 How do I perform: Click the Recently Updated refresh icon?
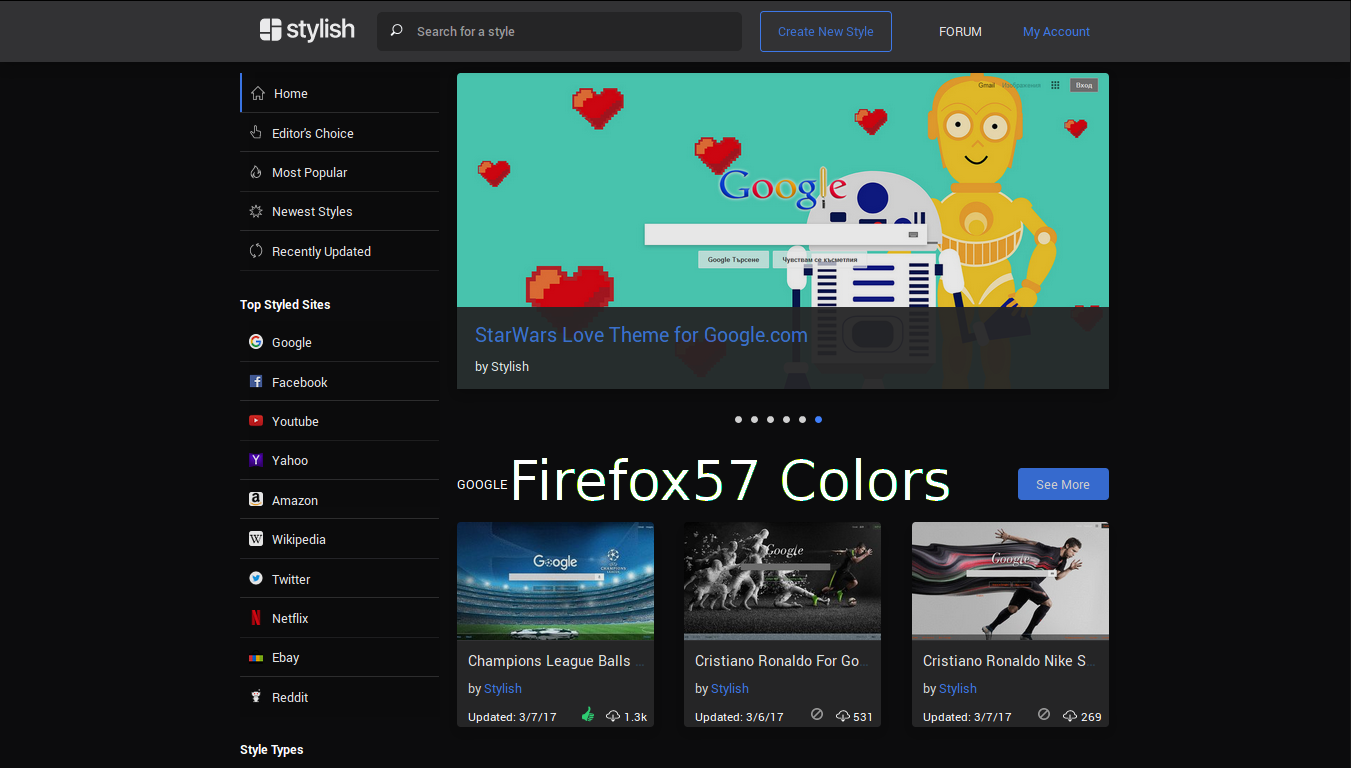[x=256, y=251]
